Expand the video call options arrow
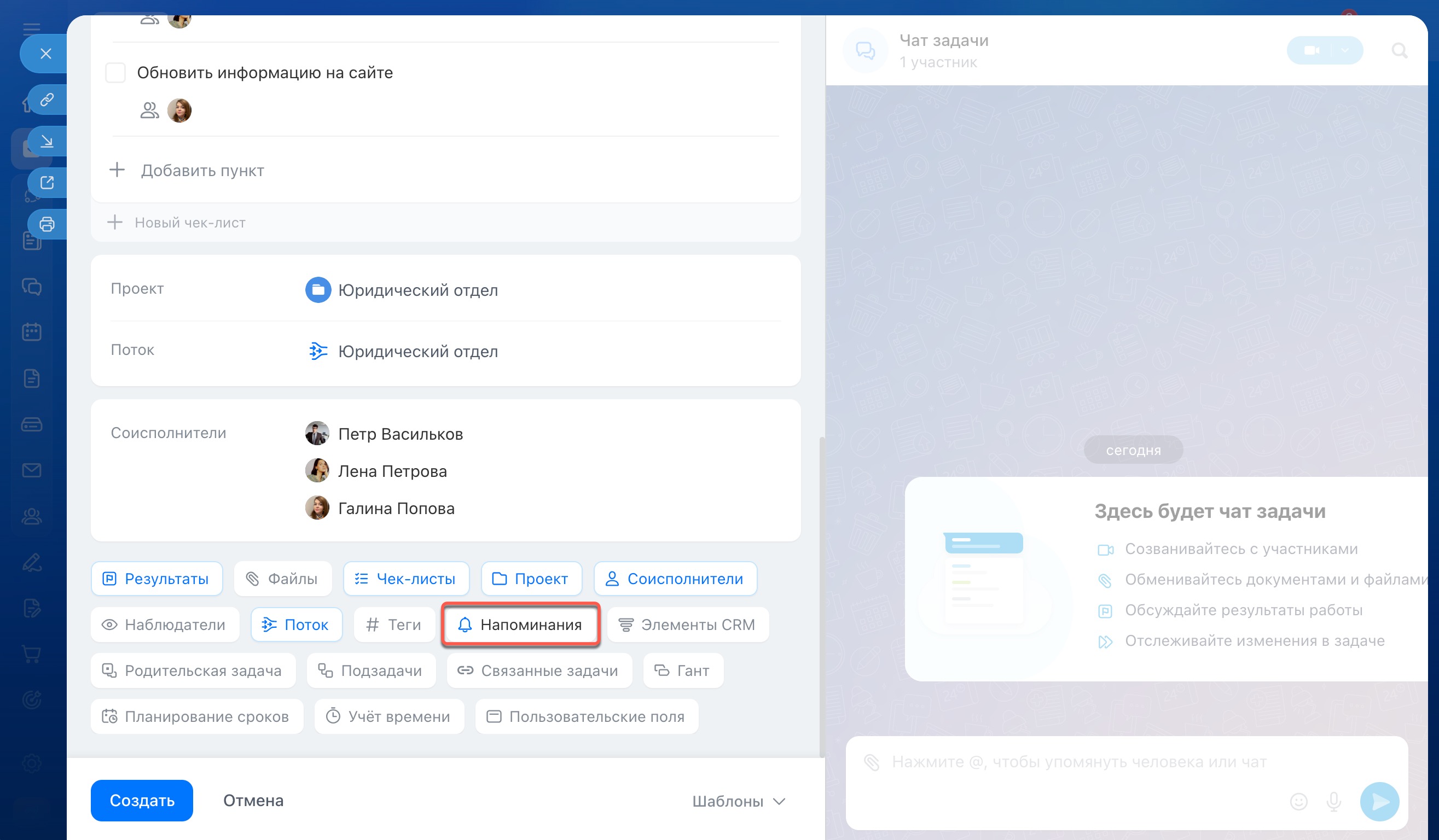This screenshot has height=840, width=1439. click(x=1345, y=51)
